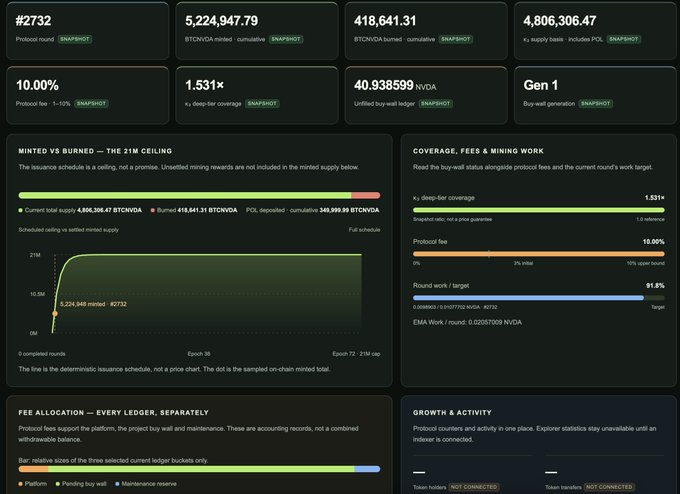This screenshot has height=494, width=680.
Task: Click the red burned segment of the supply bar
Action: click(366, 196)
